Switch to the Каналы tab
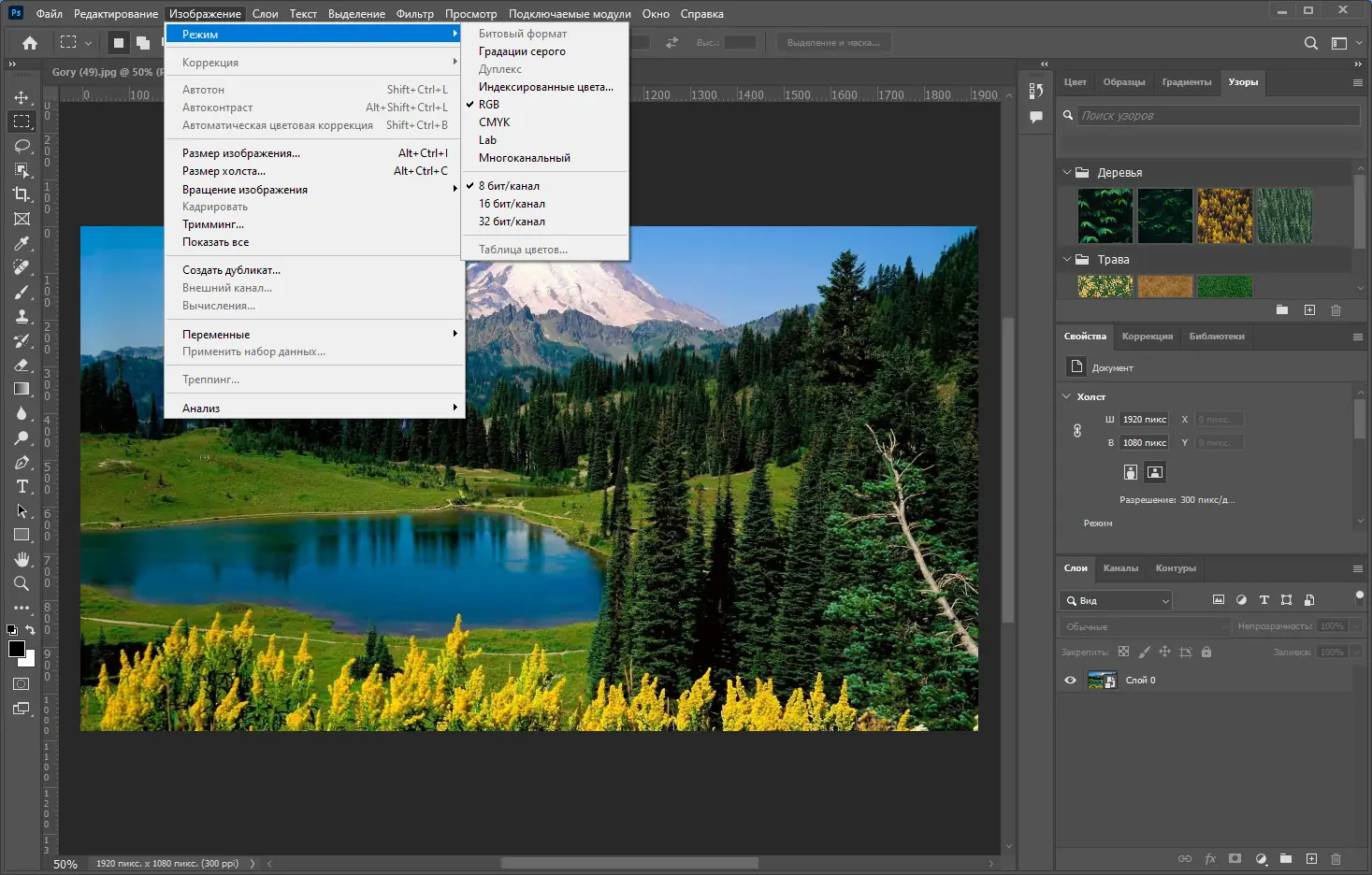This screenshot has height=875, width=1372. [x=1120, y=568]
